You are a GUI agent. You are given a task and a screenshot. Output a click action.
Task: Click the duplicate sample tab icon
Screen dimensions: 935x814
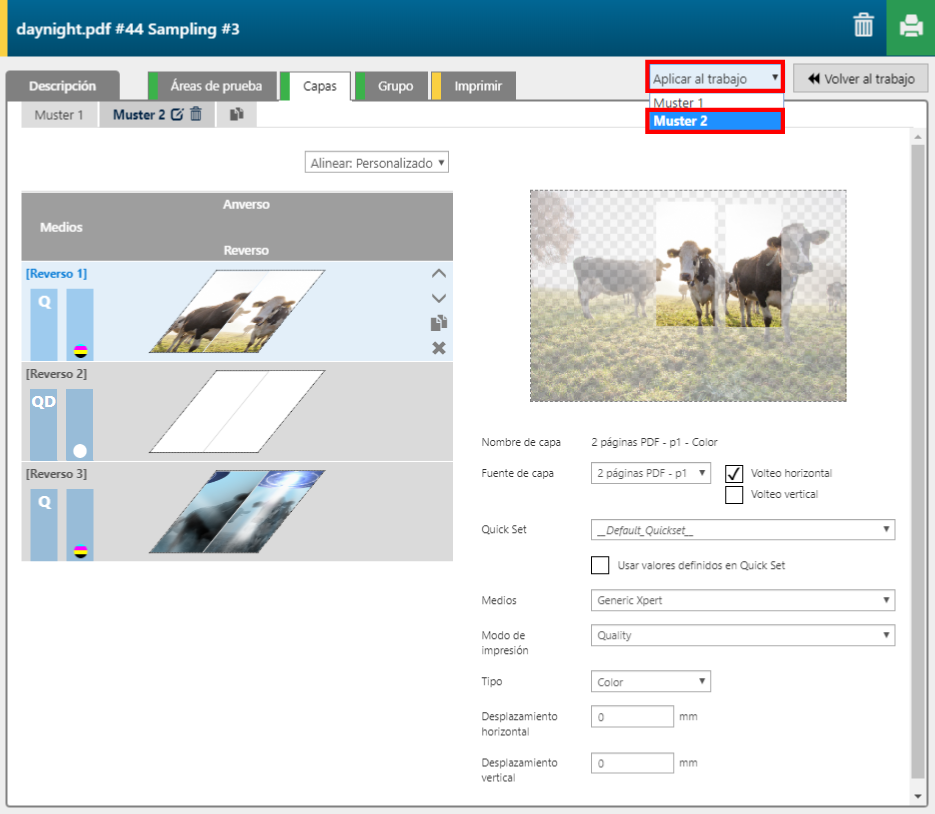[x=236, y=115]
